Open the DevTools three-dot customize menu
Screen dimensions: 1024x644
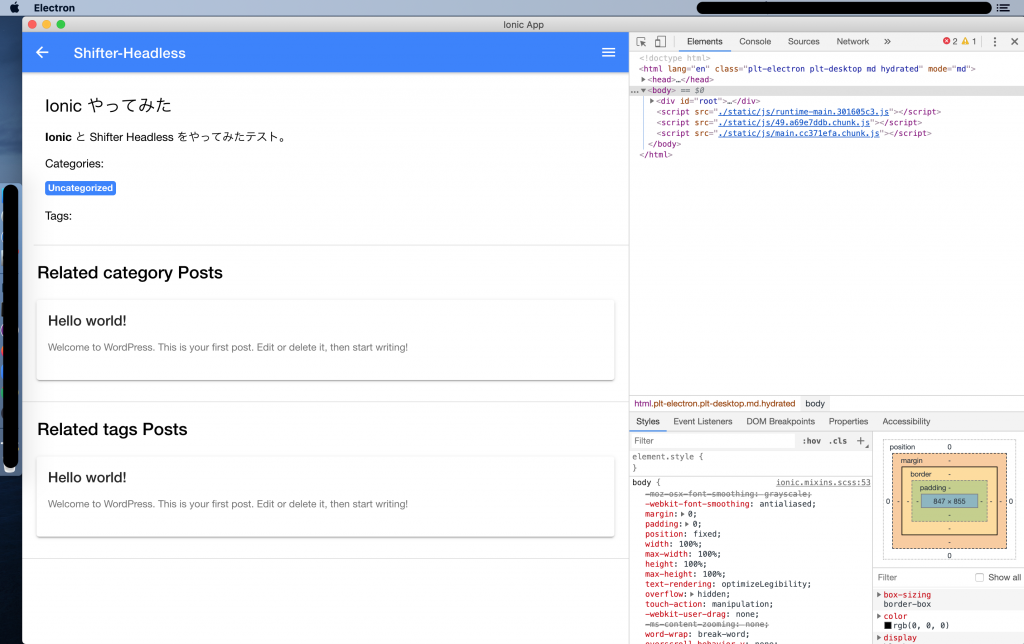click(995, 42)
